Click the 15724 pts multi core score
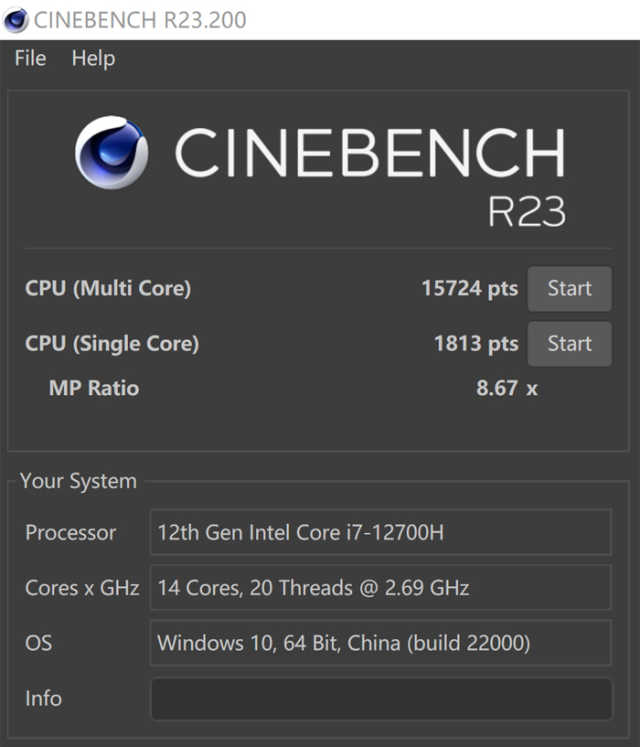The width and height of the screenshot is (640, 747). click(x=469, y=289)
